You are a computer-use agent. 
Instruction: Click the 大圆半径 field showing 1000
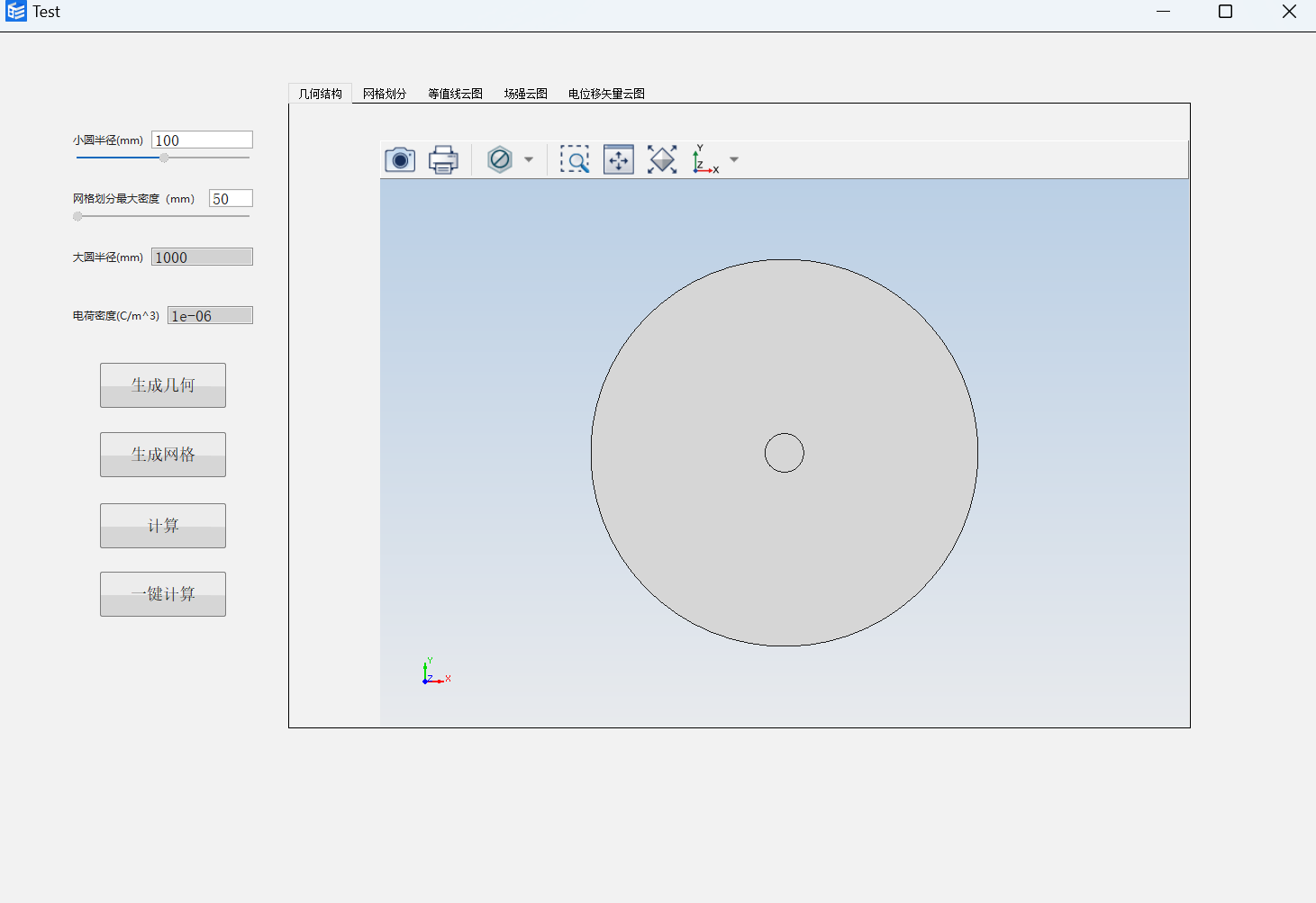coord(202,257)
